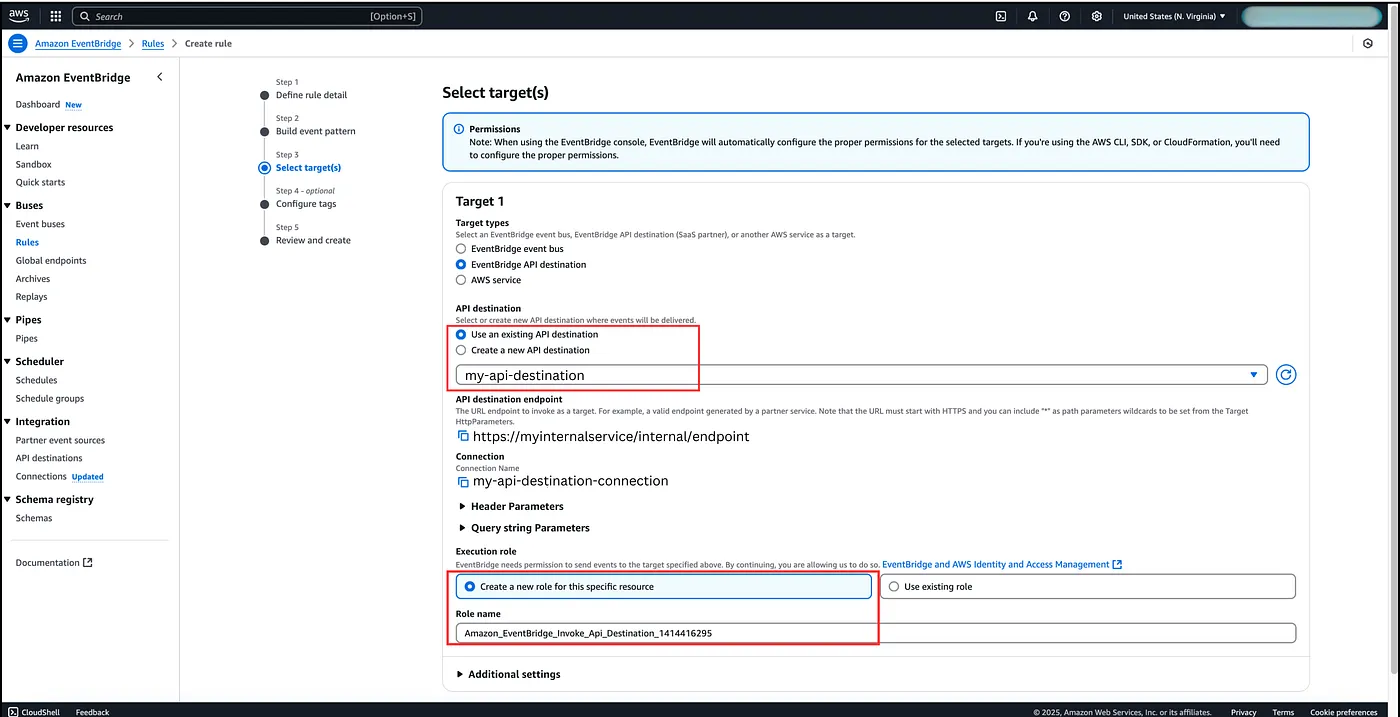This screenshot has height=717, width=1400.
Task: Click Rules breadcrumb link
Action: coord(153,44)
